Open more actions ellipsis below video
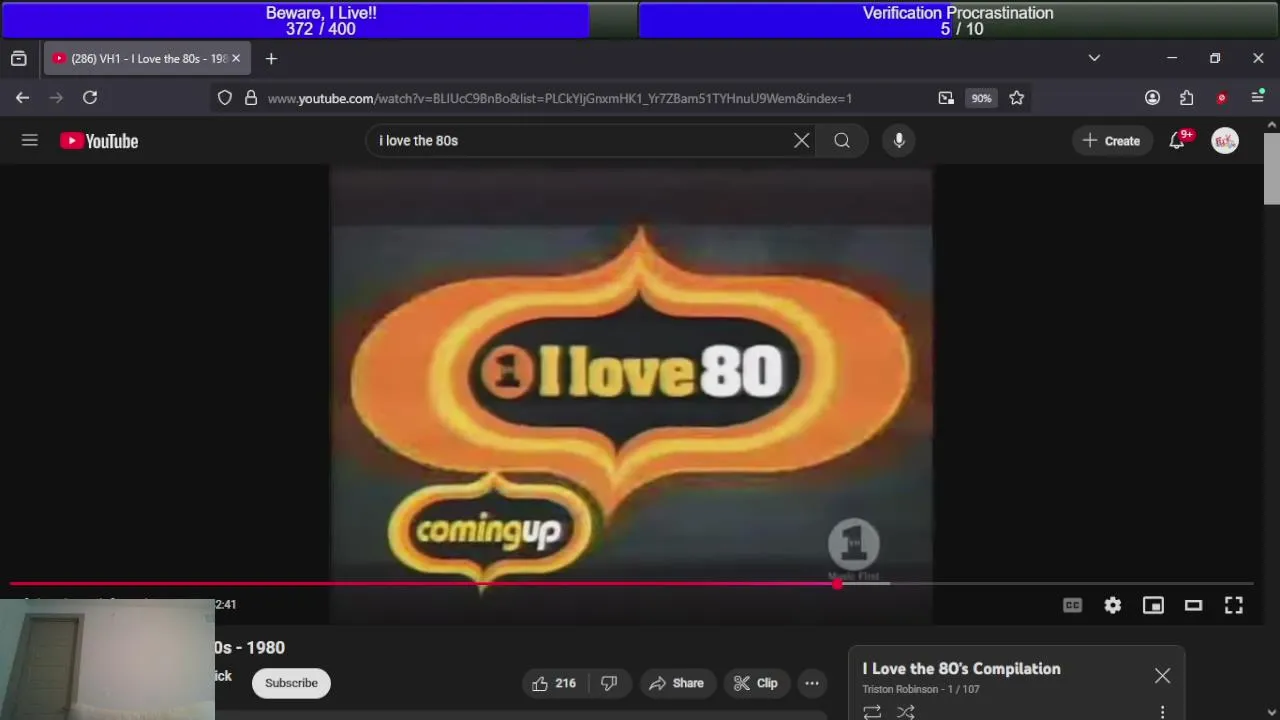This screenshot has height=720, width=1280. pyautogui.click(x=812, y=683)
